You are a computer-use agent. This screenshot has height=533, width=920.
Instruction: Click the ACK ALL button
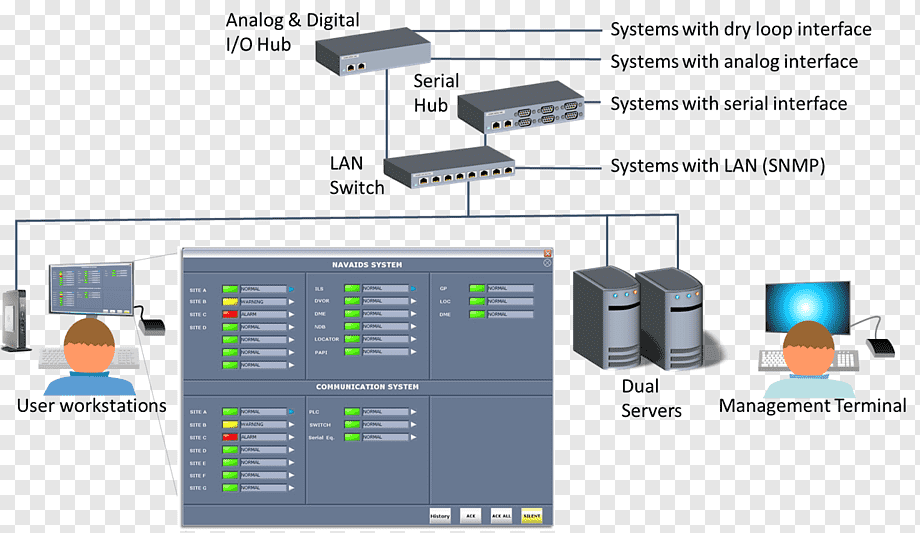click(501, 515)
